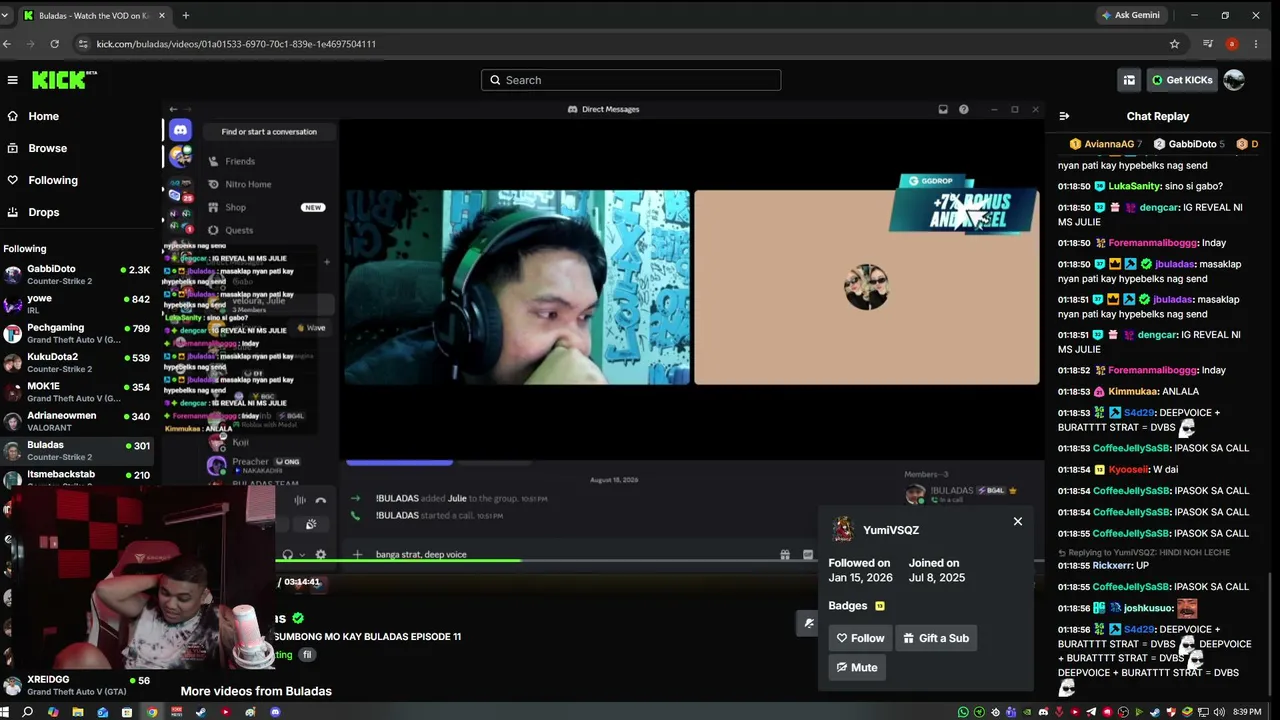Open Windows taskbar search
The width and height of the screenshot is (1280, 720).
28,712
